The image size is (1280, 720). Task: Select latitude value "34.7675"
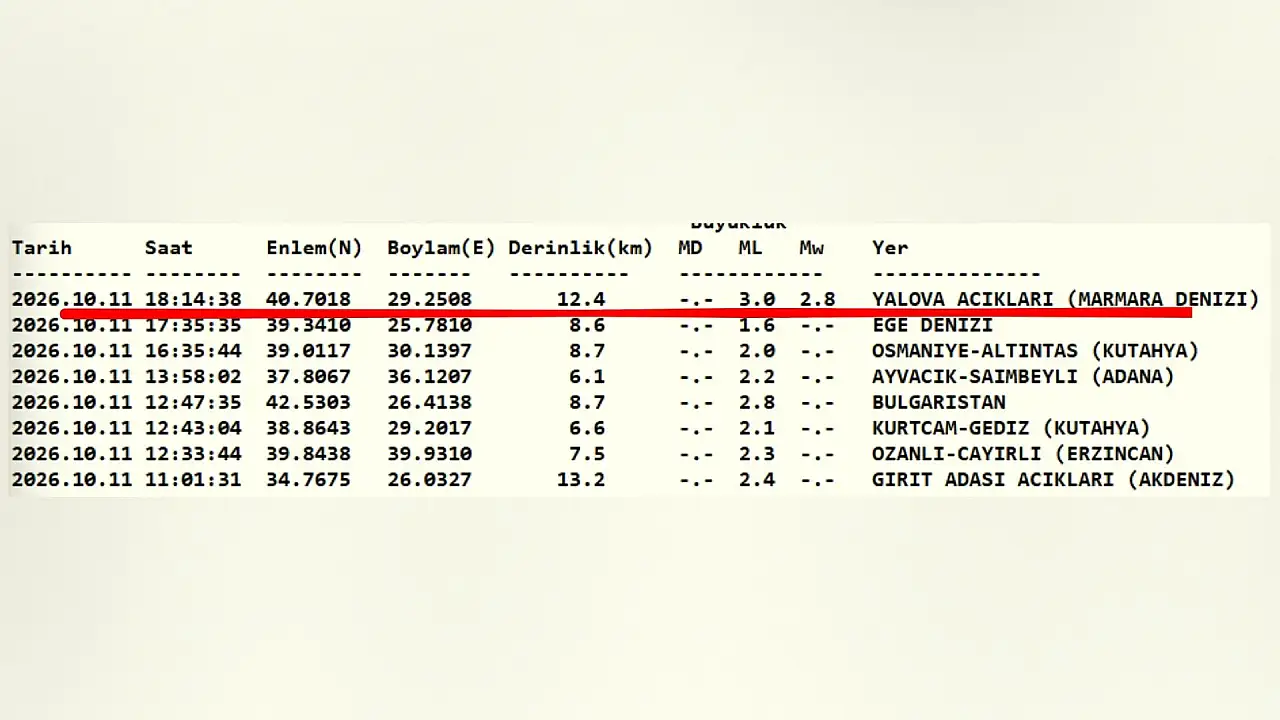308,480
